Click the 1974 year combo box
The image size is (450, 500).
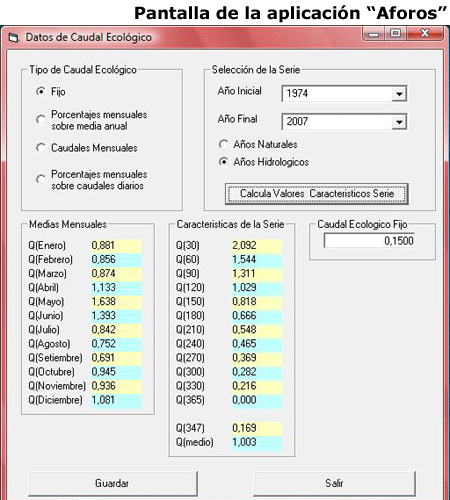[344, 94]
